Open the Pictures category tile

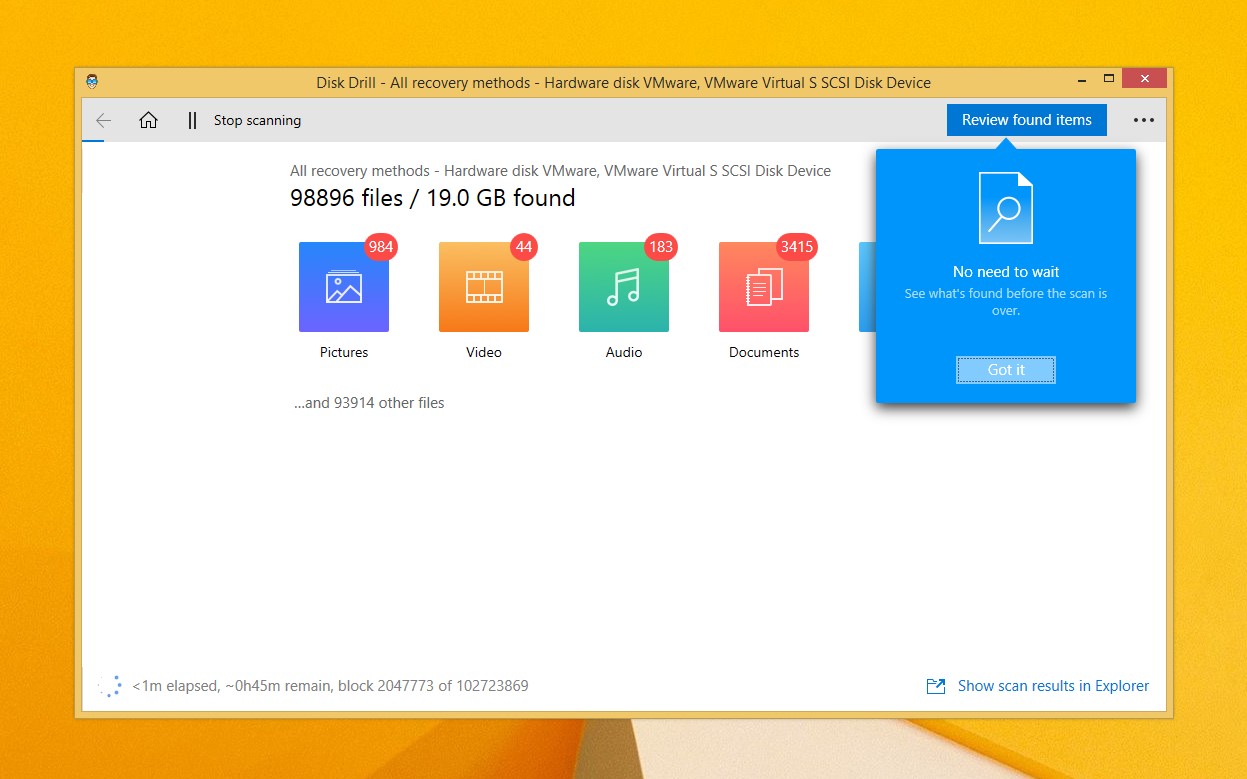344,287
